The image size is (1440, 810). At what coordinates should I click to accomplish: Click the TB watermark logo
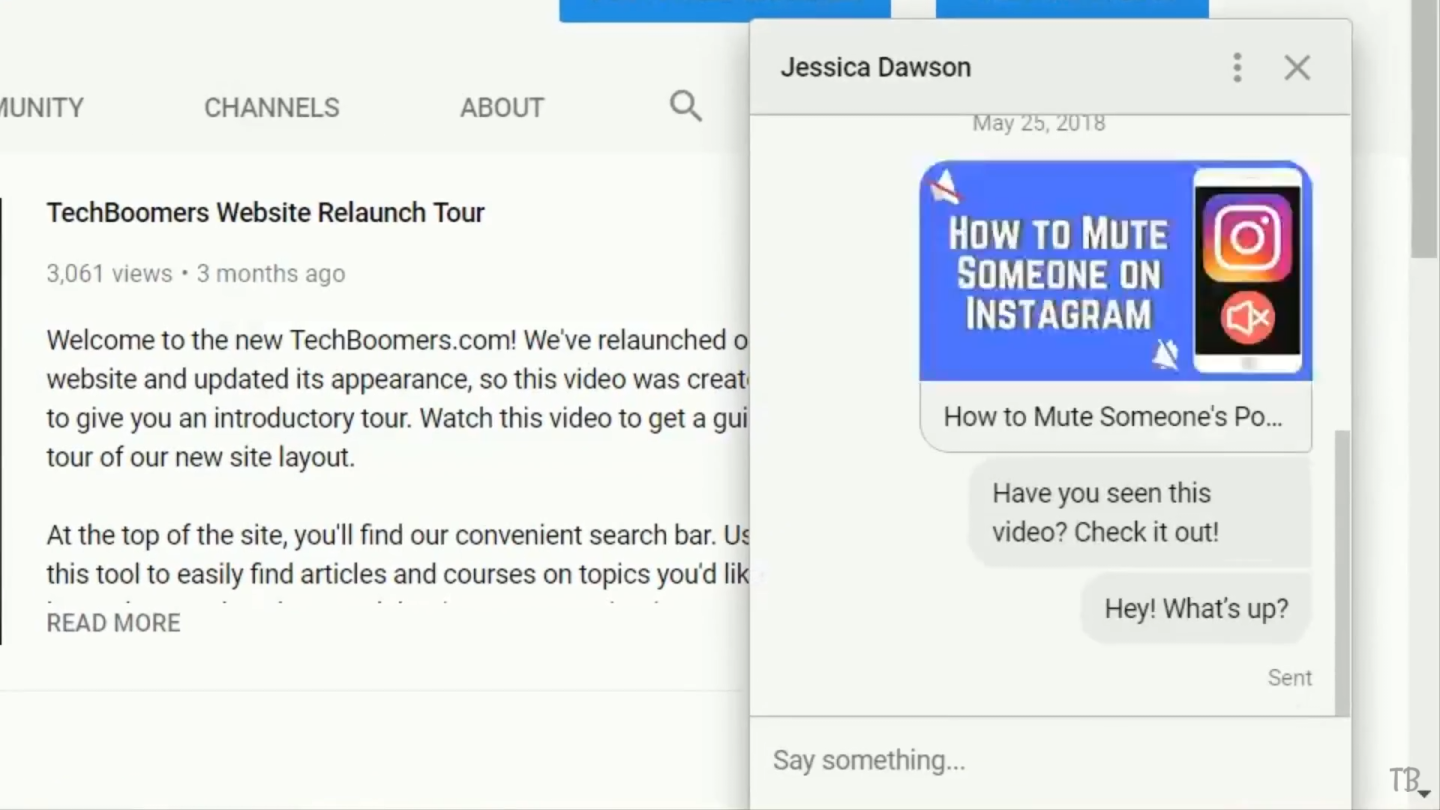click(1406, 780)
